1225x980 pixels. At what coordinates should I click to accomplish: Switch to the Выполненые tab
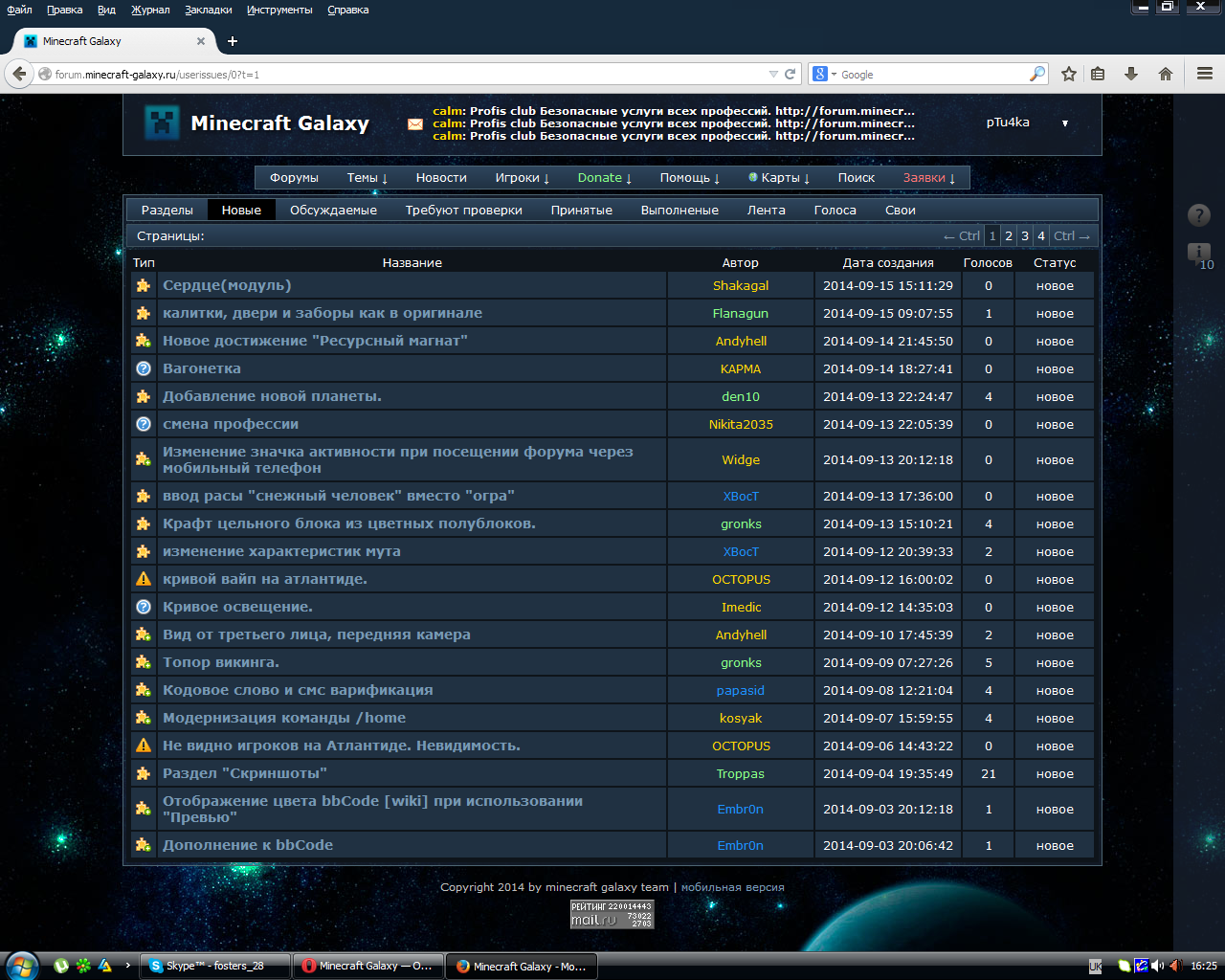(679, 210)
